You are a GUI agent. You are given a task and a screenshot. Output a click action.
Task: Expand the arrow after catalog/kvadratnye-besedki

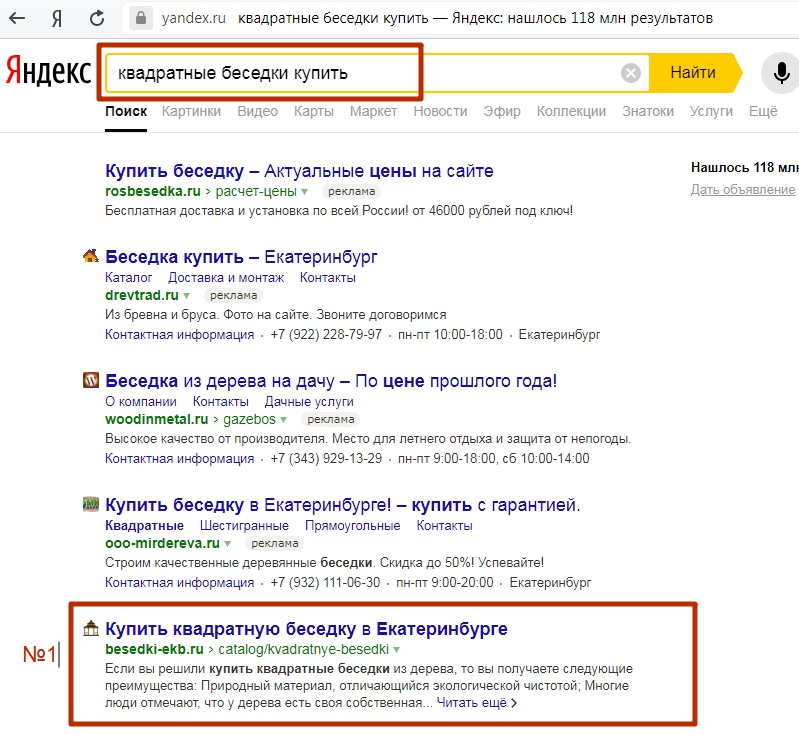pos(396,650)
